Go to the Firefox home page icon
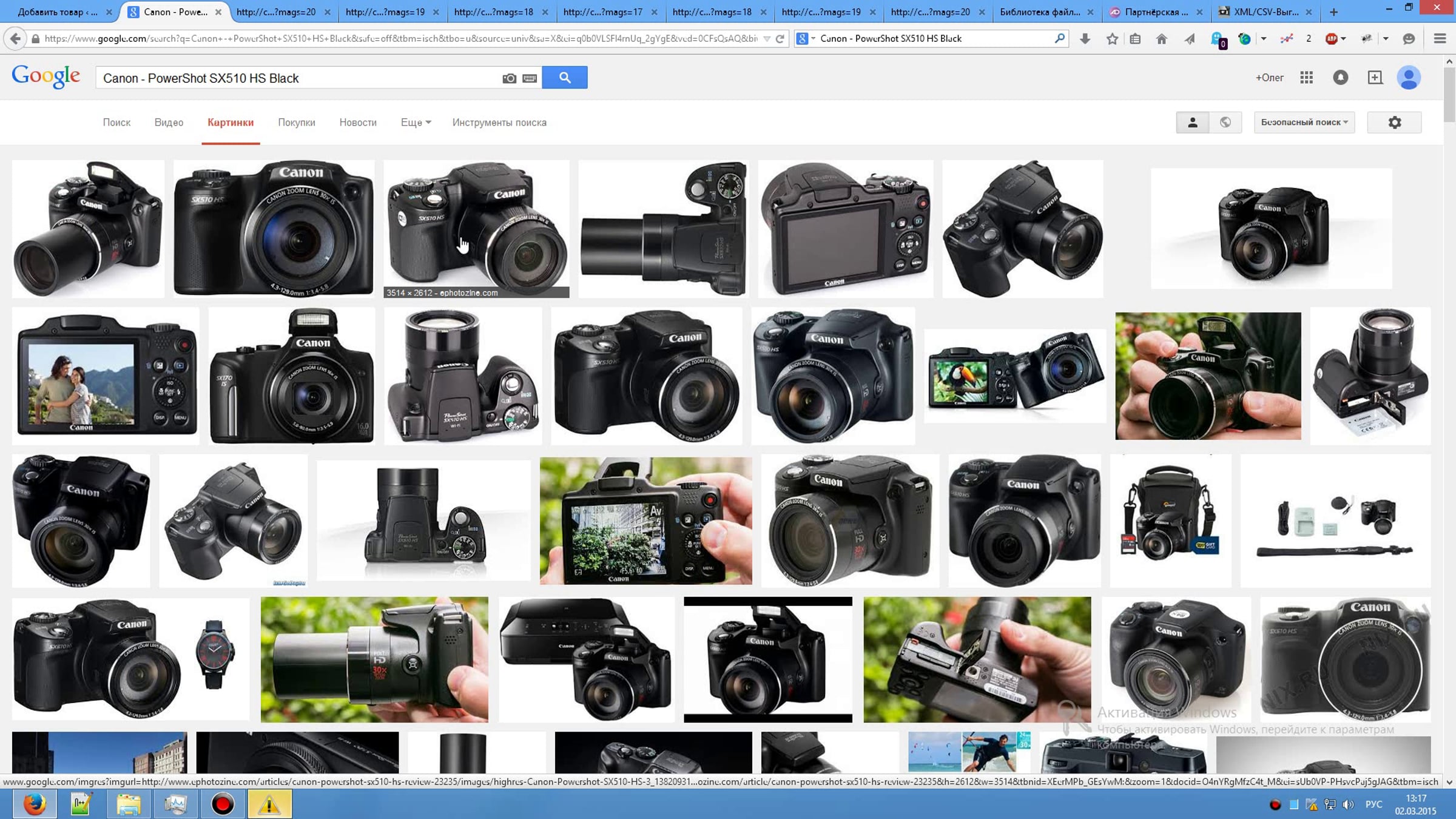1456x819 pixels. click(x=1161, y=39)
